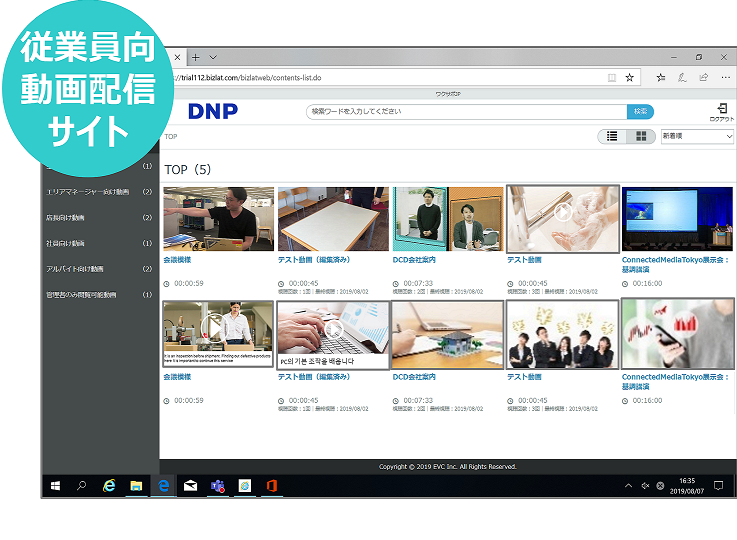Open a new browser tab with plus icon

tap(196, 57)
